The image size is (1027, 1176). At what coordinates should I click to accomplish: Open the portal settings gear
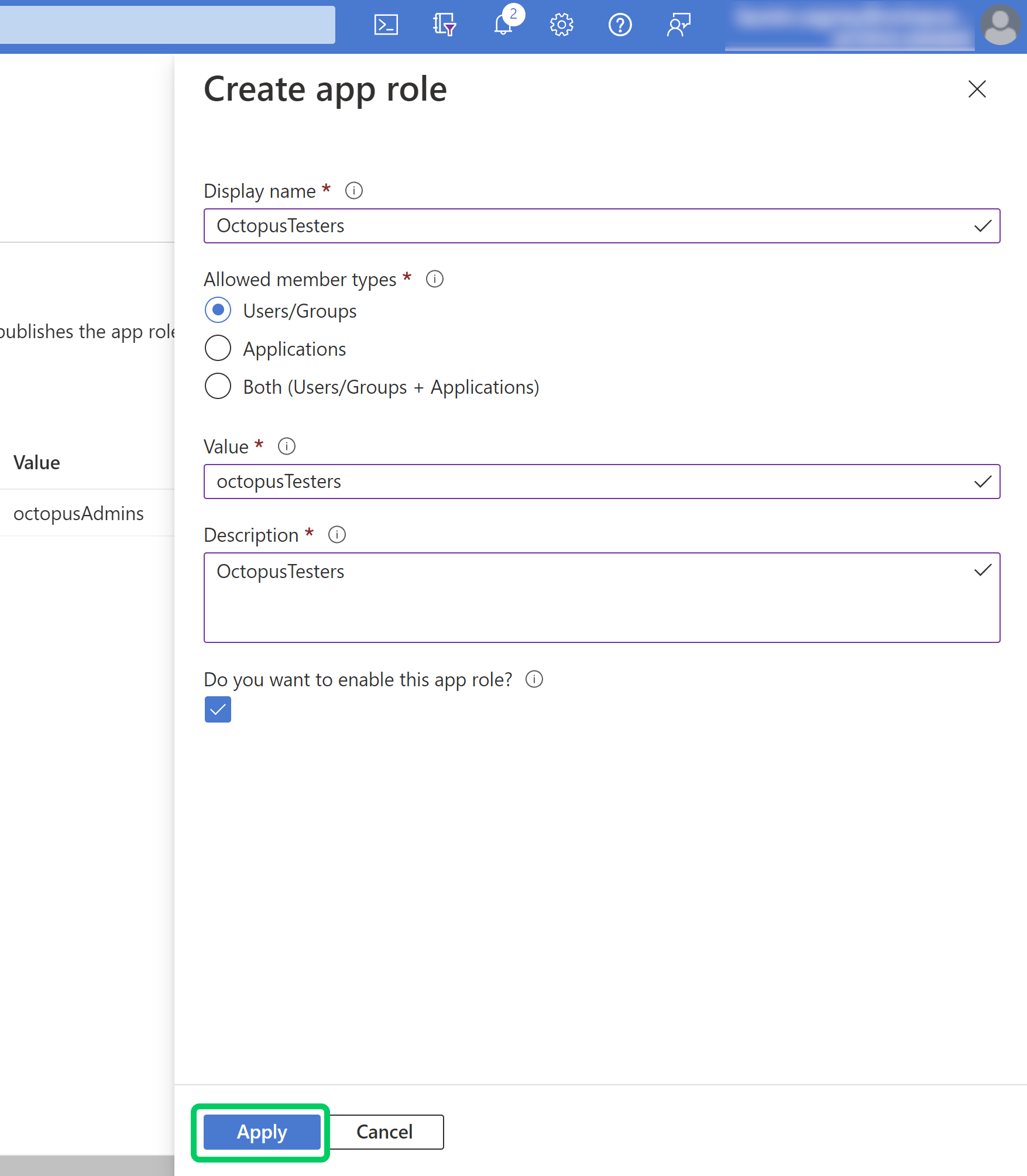tap(561, 25)
